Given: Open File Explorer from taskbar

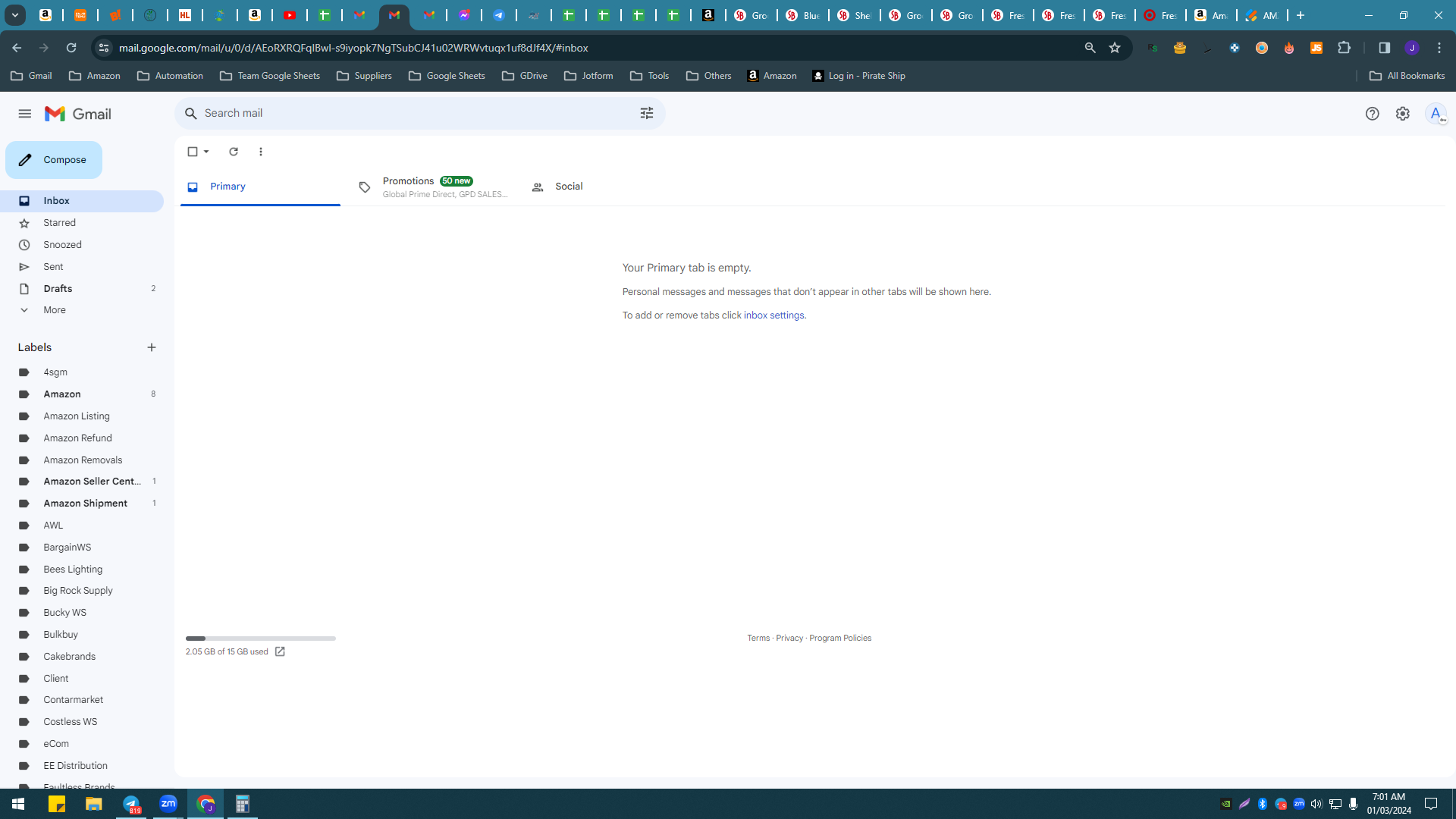Looking at the screenshot, I should coord(94,804).
